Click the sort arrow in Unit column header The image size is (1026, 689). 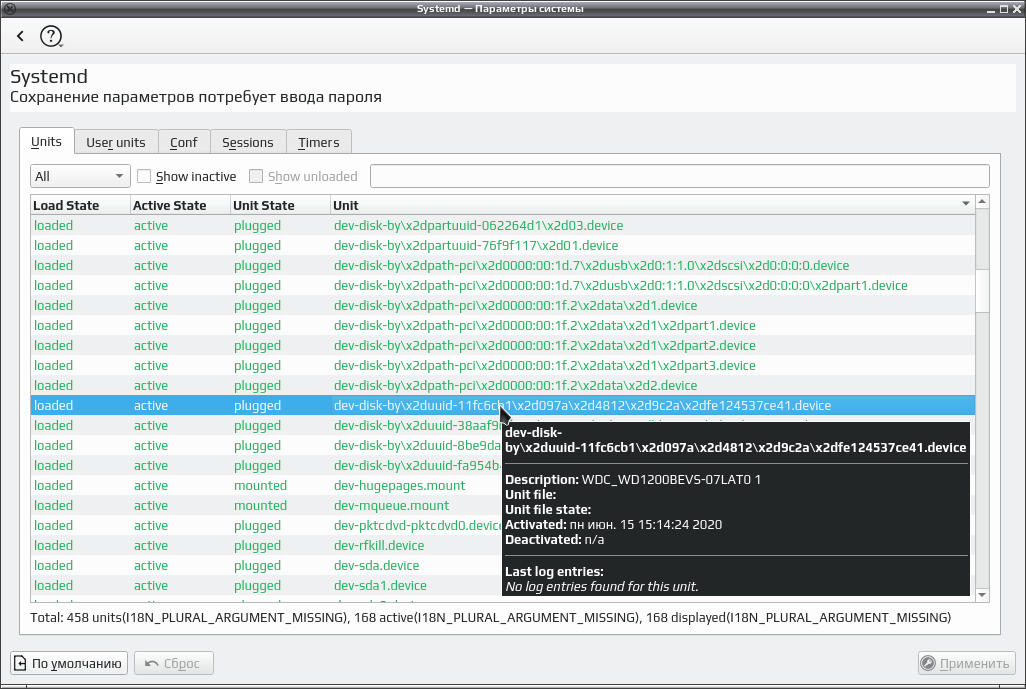(966, 203)
